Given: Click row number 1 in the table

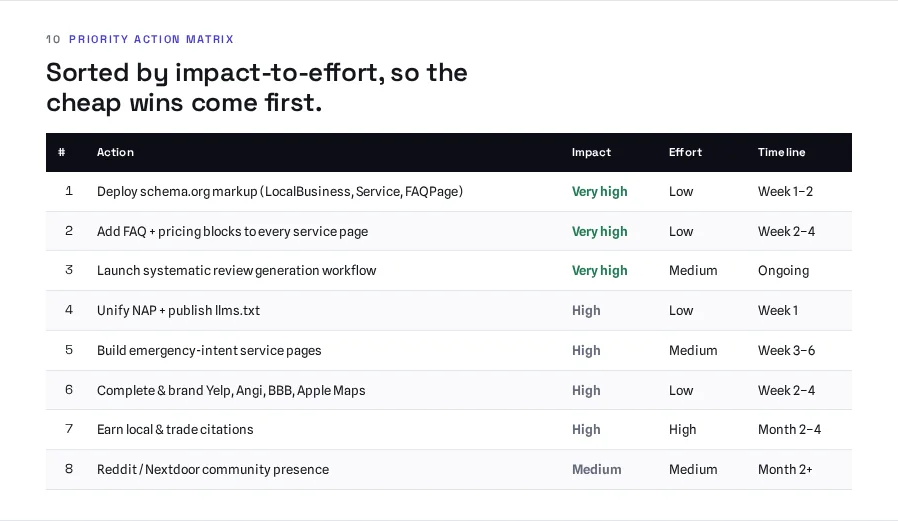Looking at the screenshot, I should [x=69, y=191].
